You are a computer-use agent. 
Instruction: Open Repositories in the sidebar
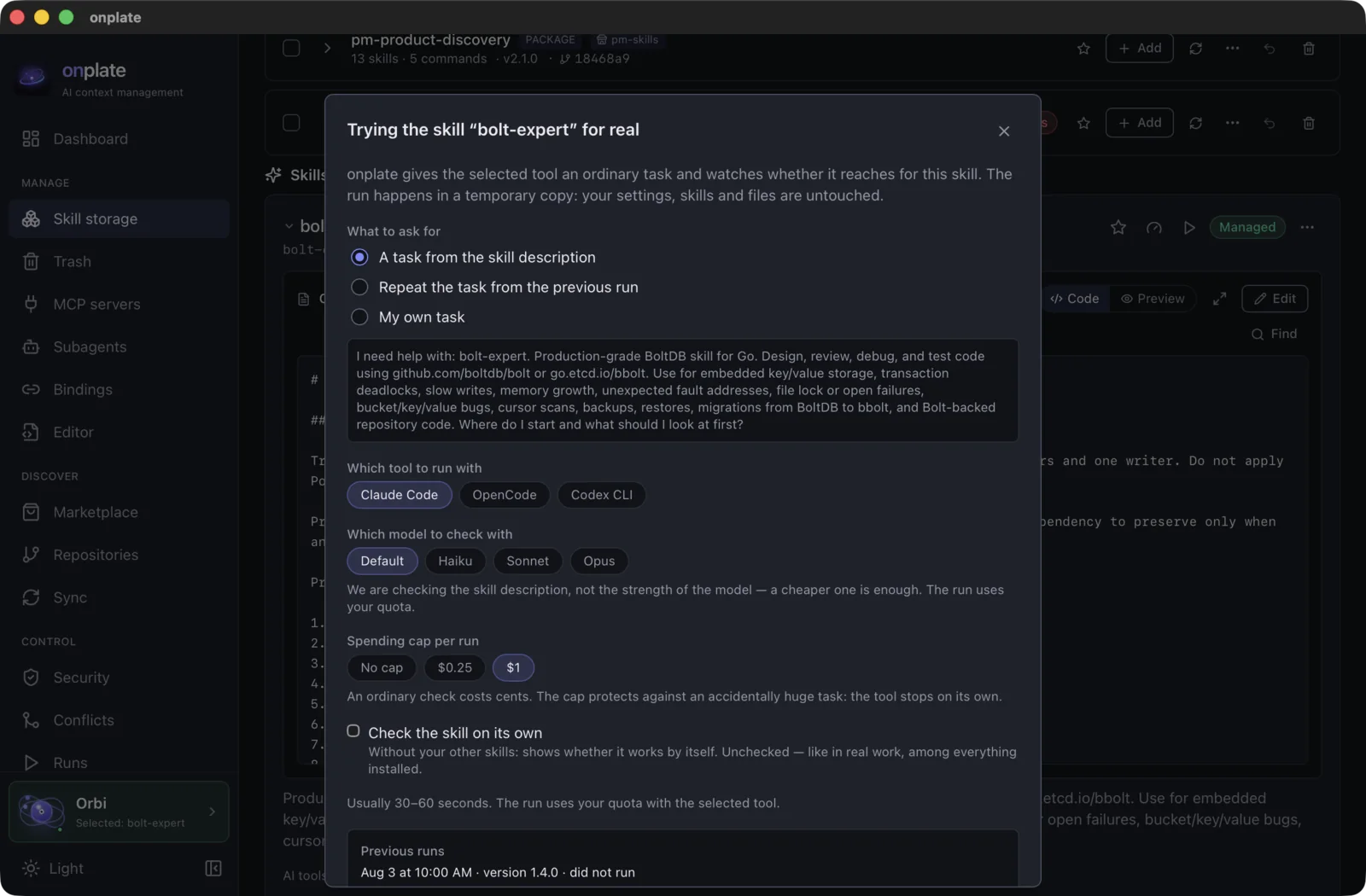pyautogui.click(x=119, y=556)
